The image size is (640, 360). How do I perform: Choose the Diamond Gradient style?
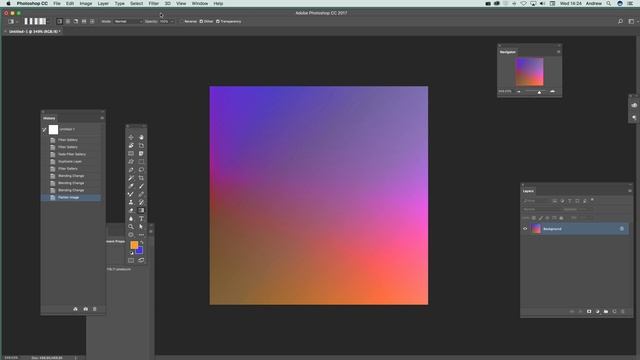92,21
